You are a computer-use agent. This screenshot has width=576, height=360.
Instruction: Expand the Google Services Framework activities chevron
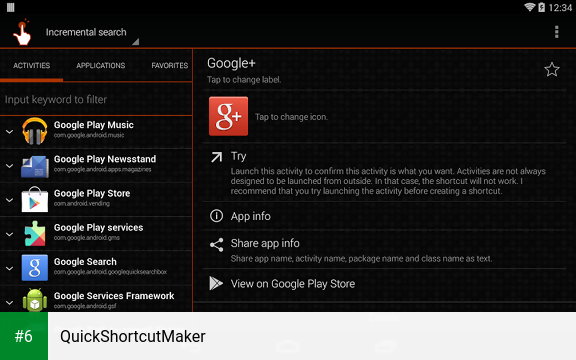10,302
